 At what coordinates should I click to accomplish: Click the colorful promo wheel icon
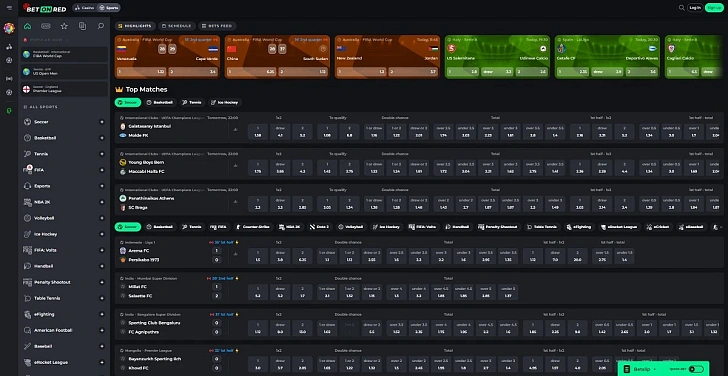(9, 28)
